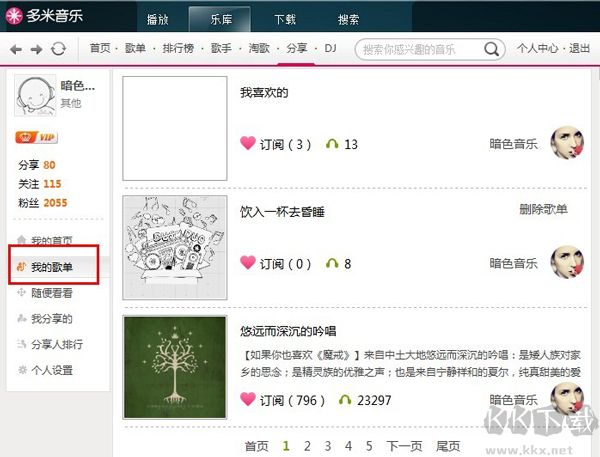
Task: Click the 删除歌单 link
Action: (543, 209)
